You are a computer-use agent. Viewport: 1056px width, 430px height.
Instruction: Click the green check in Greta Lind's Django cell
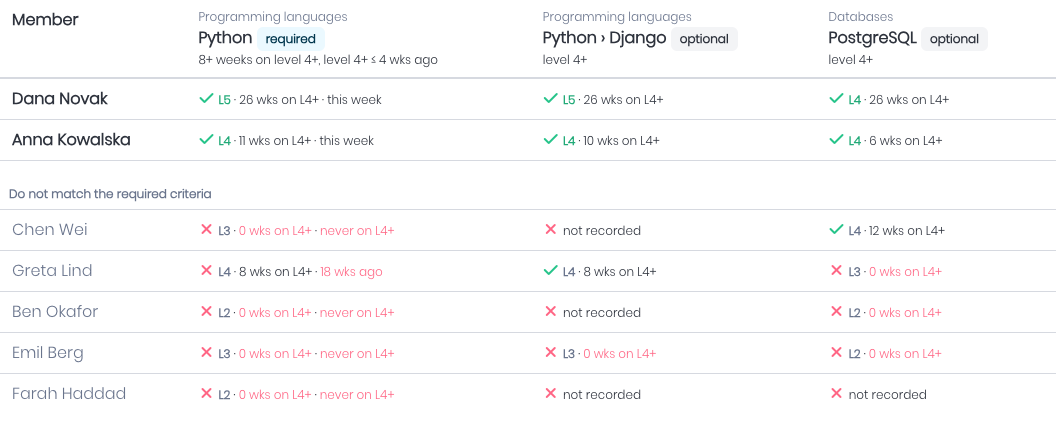[550, 271]
